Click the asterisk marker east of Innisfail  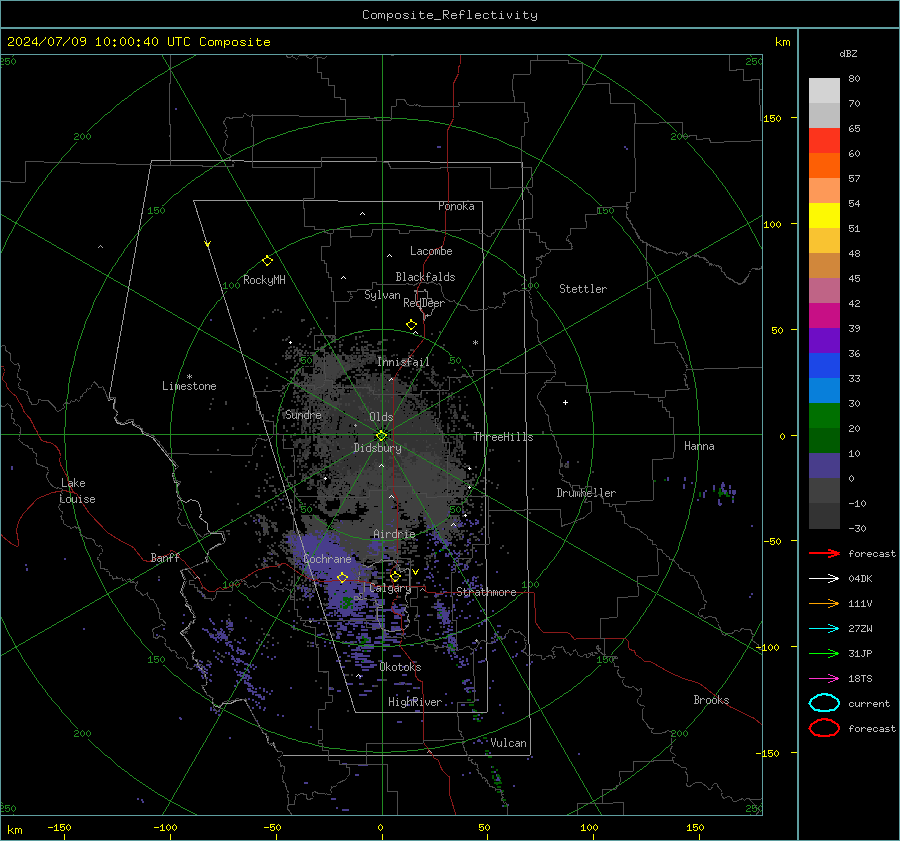pos(475,343)
